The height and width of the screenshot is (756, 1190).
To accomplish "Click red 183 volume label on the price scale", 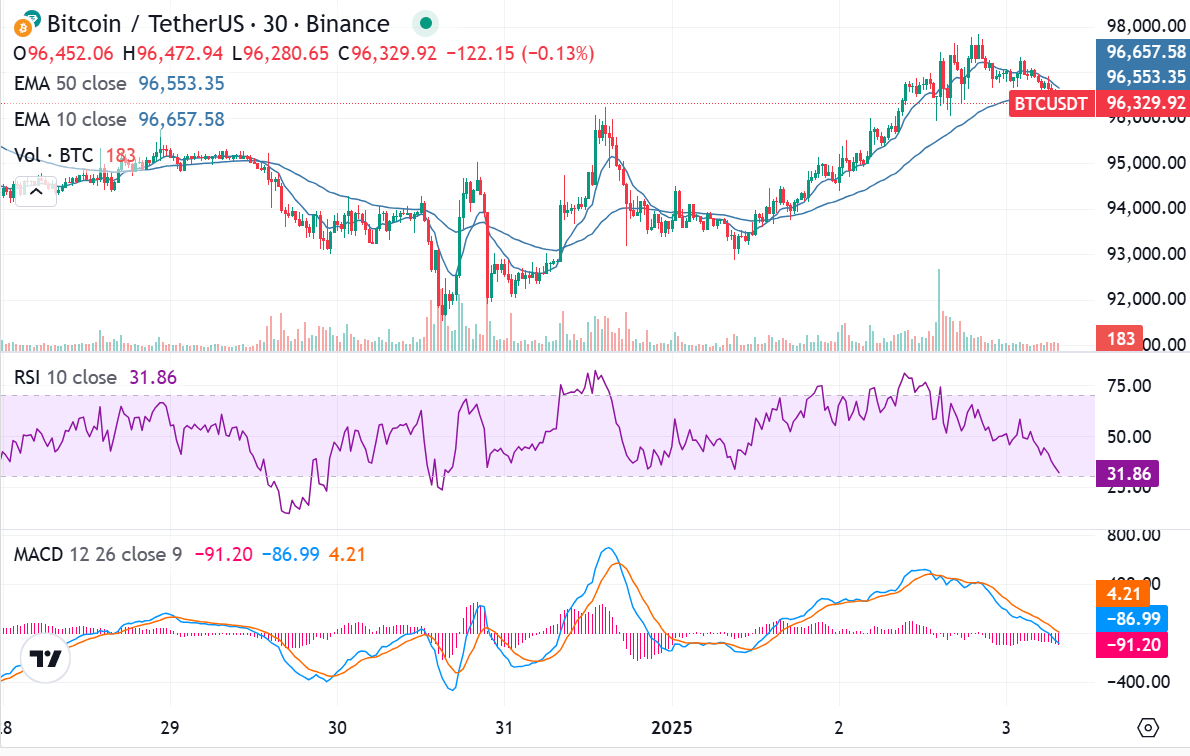I will (x=1119, y=339).
